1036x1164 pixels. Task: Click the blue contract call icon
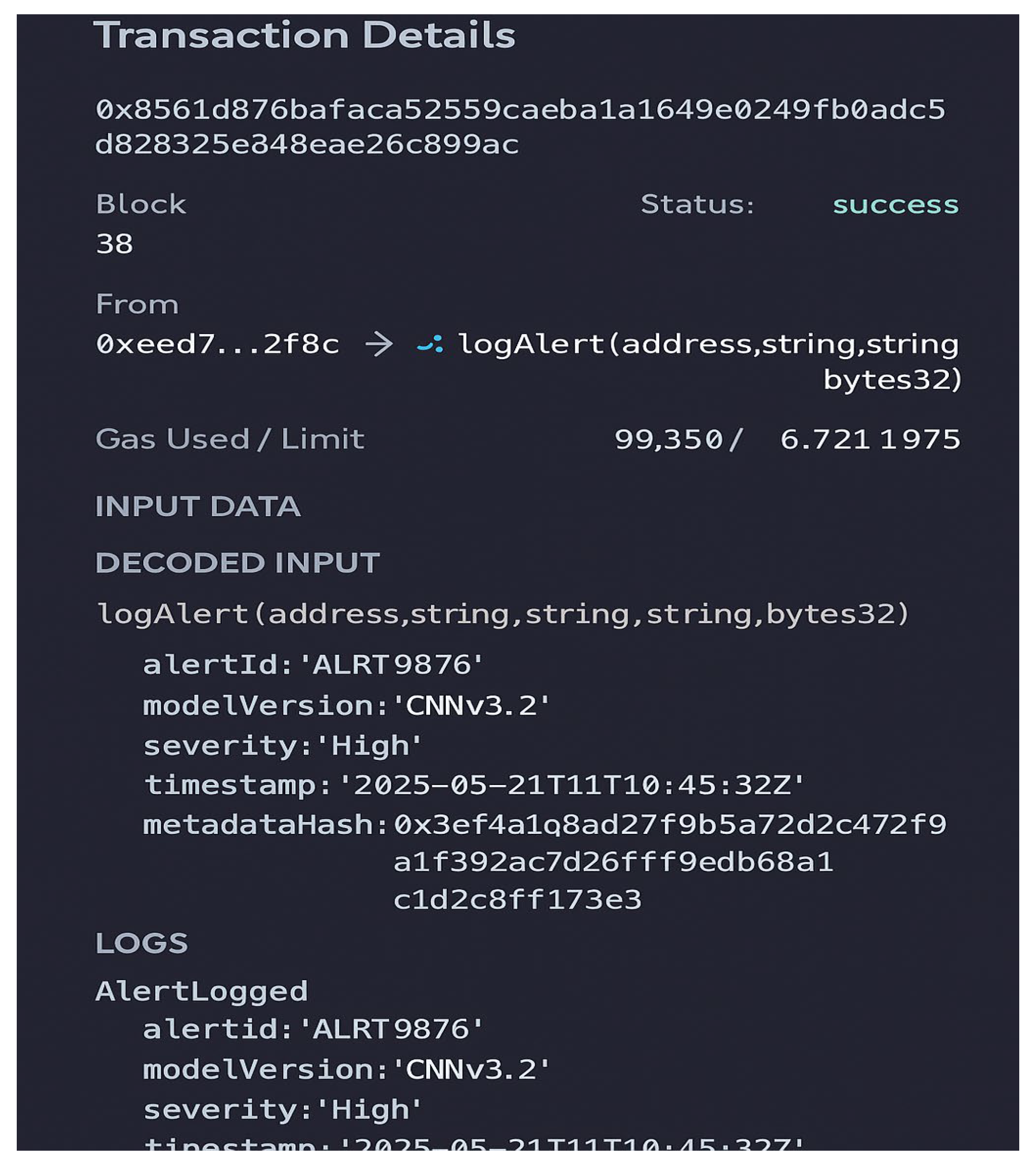pyautogui.click(x=430, y=344)
